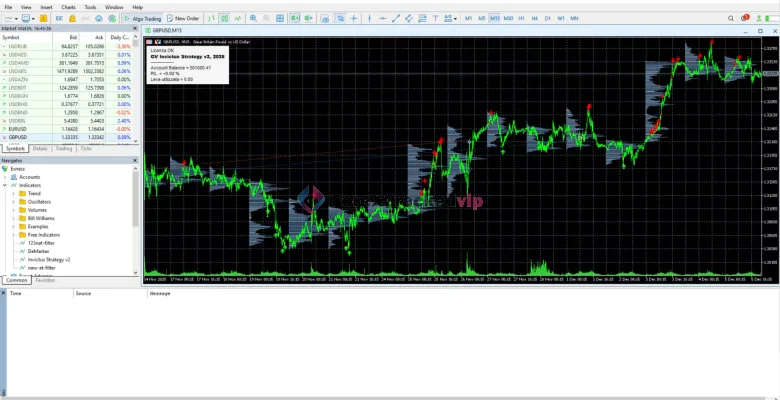Toggle the Market Watch gold icon

tap(43, 18)
